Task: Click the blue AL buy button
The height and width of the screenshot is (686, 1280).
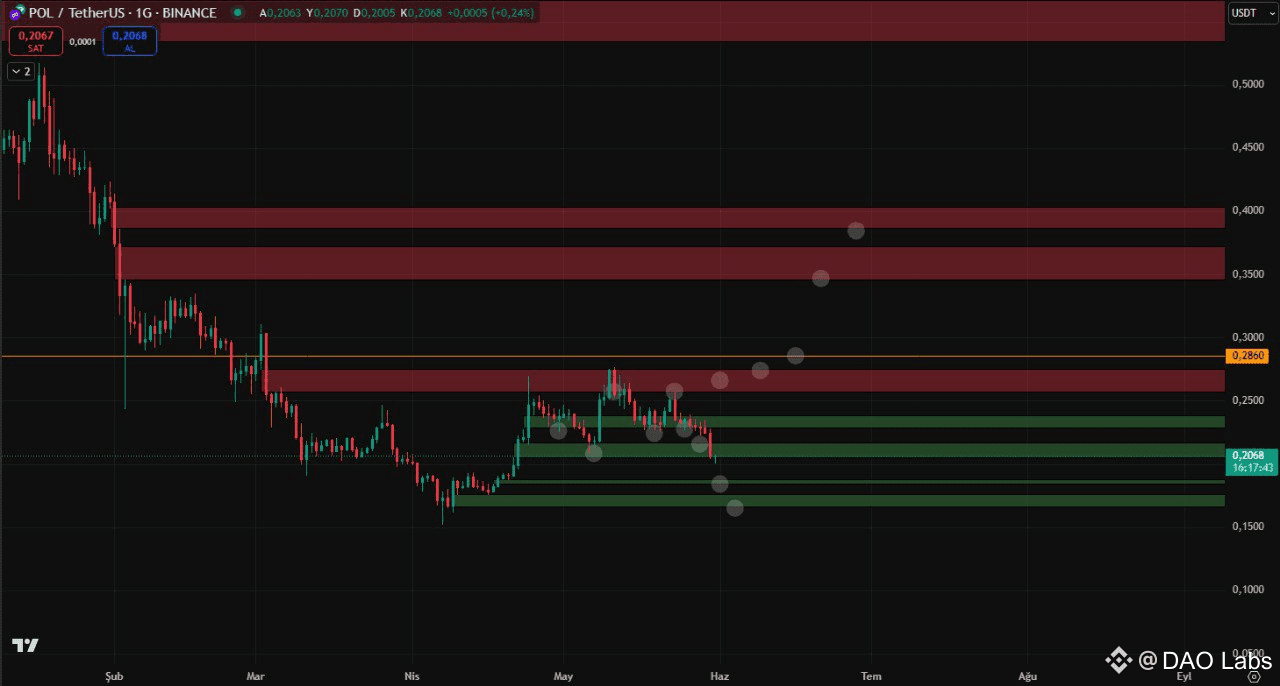Action: coord(128,41)
